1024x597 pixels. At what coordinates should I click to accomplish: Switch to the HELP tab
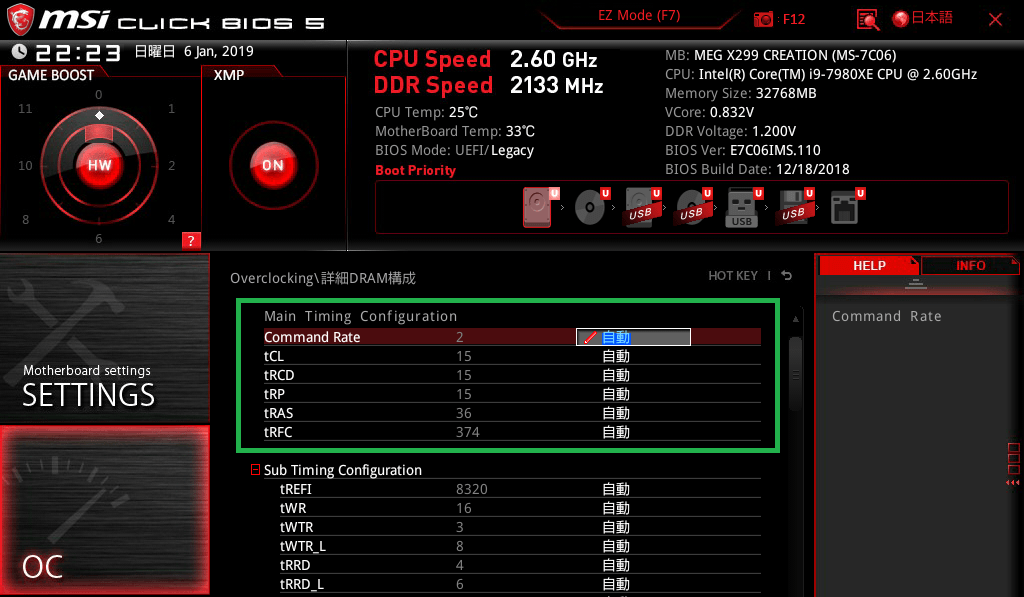pos(869,266)
